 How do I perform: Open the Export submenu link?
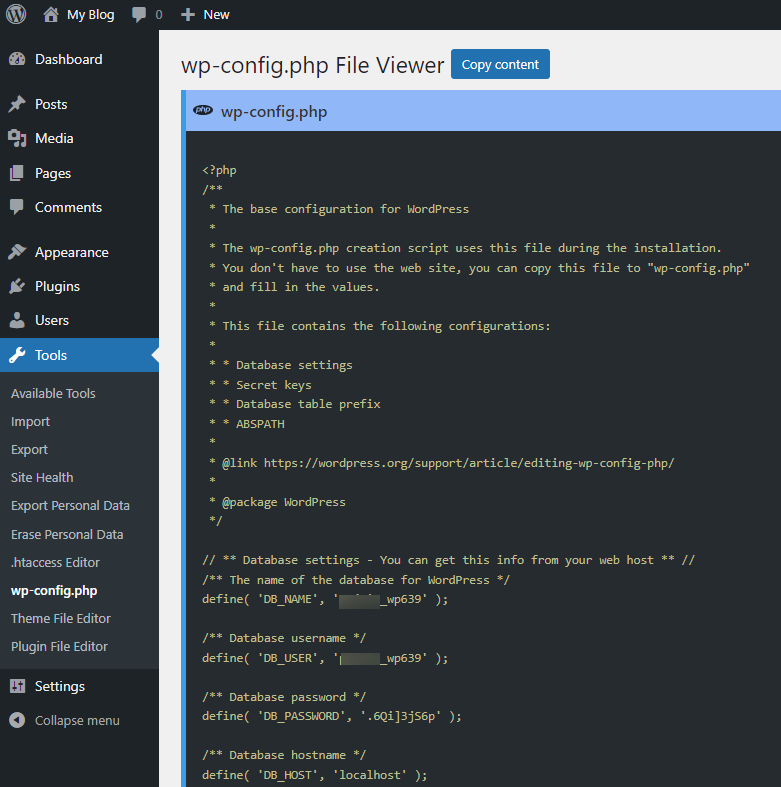[x=30, y=450]
